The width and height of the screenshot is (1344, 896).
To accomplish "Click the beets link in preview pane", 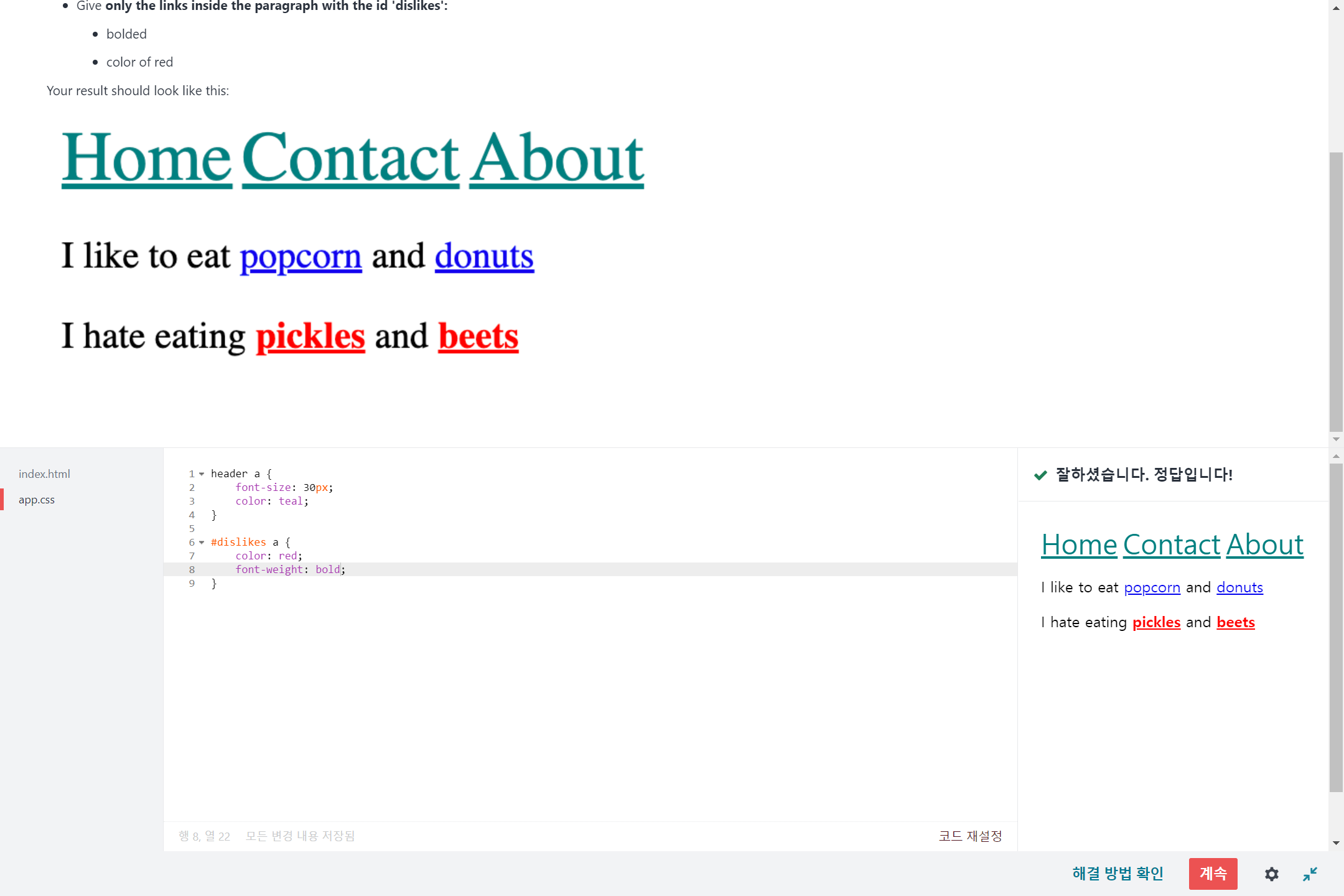I will [1235, 622].
